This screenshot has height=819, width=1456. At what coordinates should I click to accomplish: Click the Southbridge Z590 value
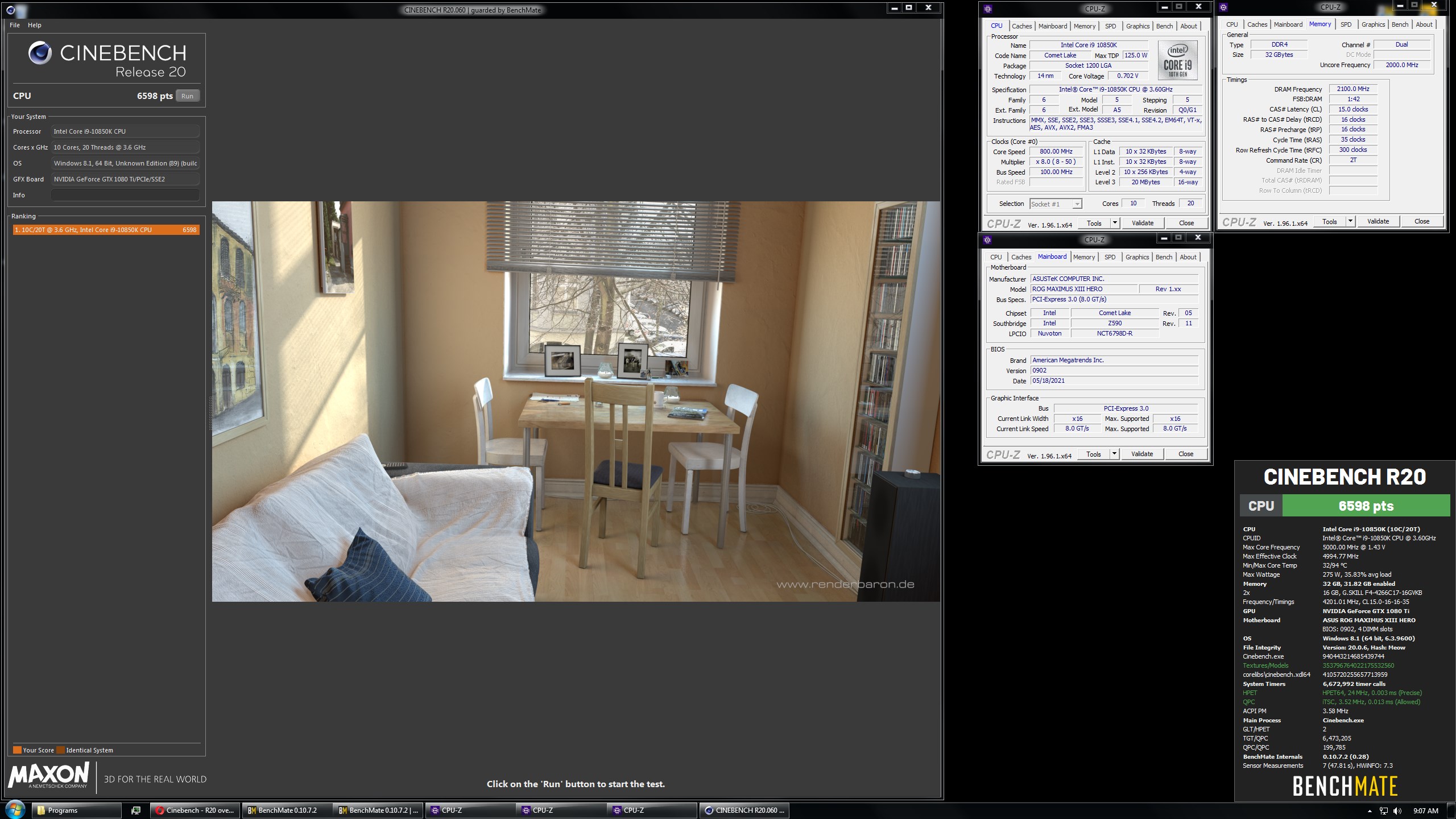1114,323
